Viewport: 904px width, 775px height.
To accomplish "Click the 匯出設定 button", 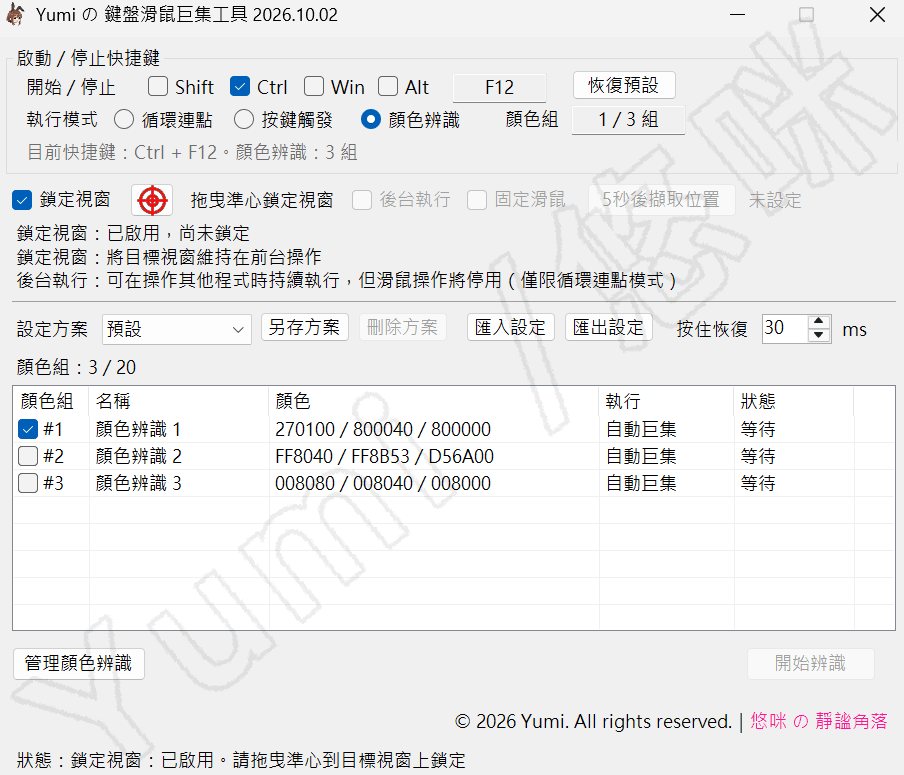I will pyautogui.click(x=608, y=327).
